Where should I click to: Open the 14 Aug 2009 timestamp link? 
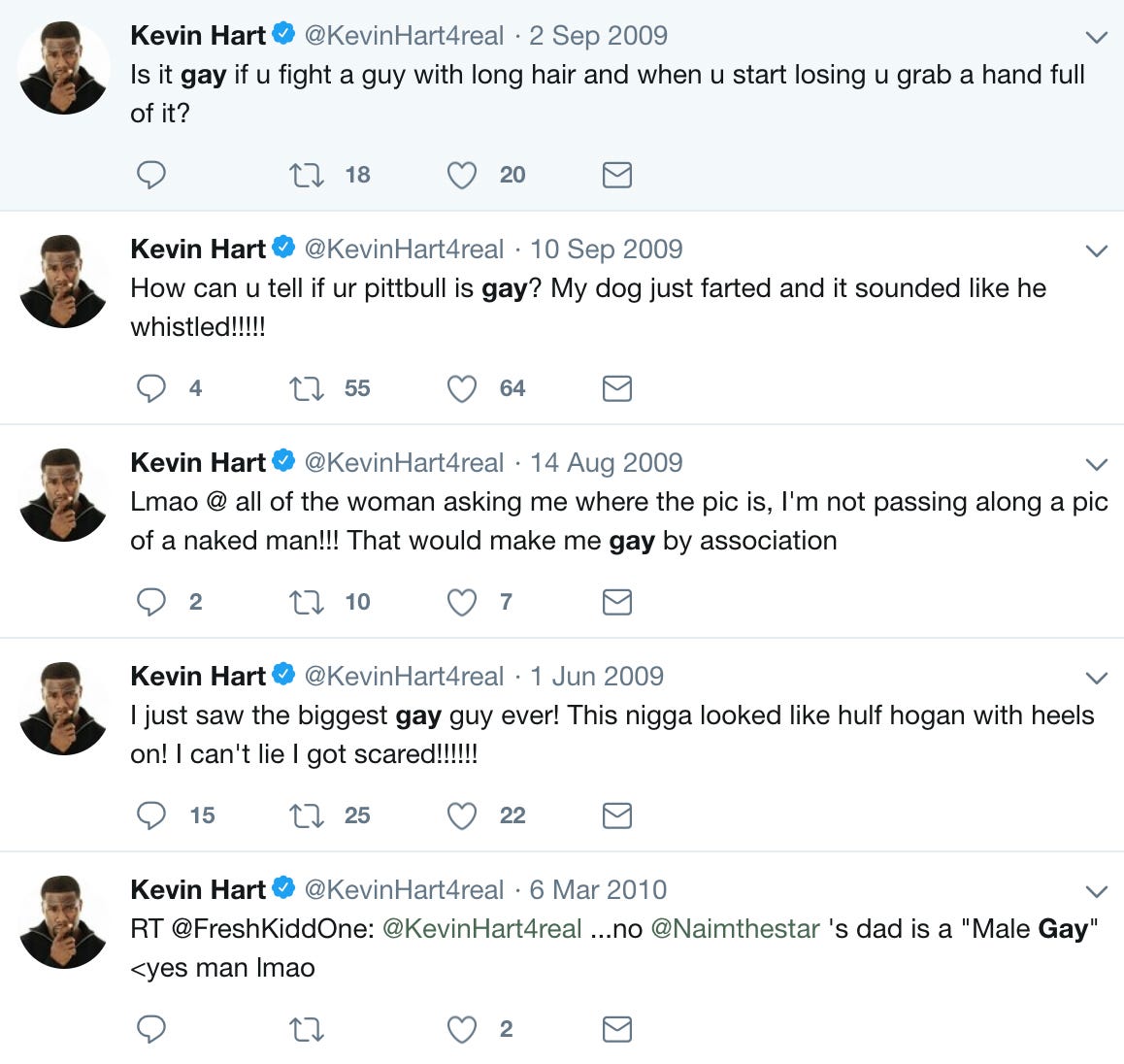pos(606,463)
